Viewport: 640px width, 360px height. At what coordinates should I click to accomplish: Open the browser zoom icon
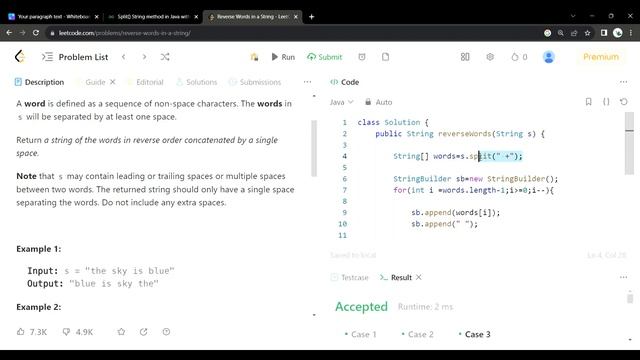click(x=560, y=33)
